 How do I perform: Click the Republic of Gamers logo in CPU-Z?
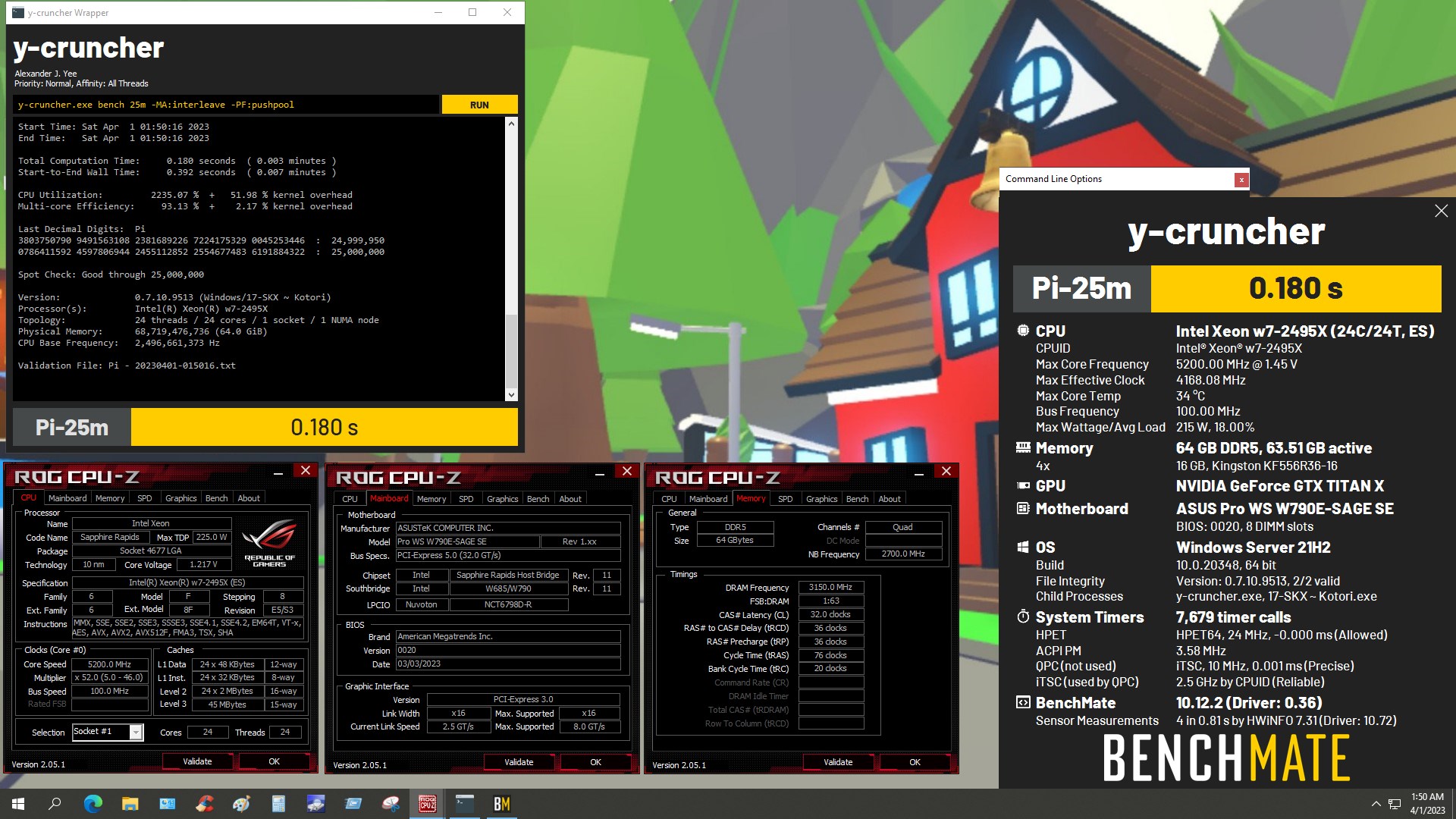point(270,542)
